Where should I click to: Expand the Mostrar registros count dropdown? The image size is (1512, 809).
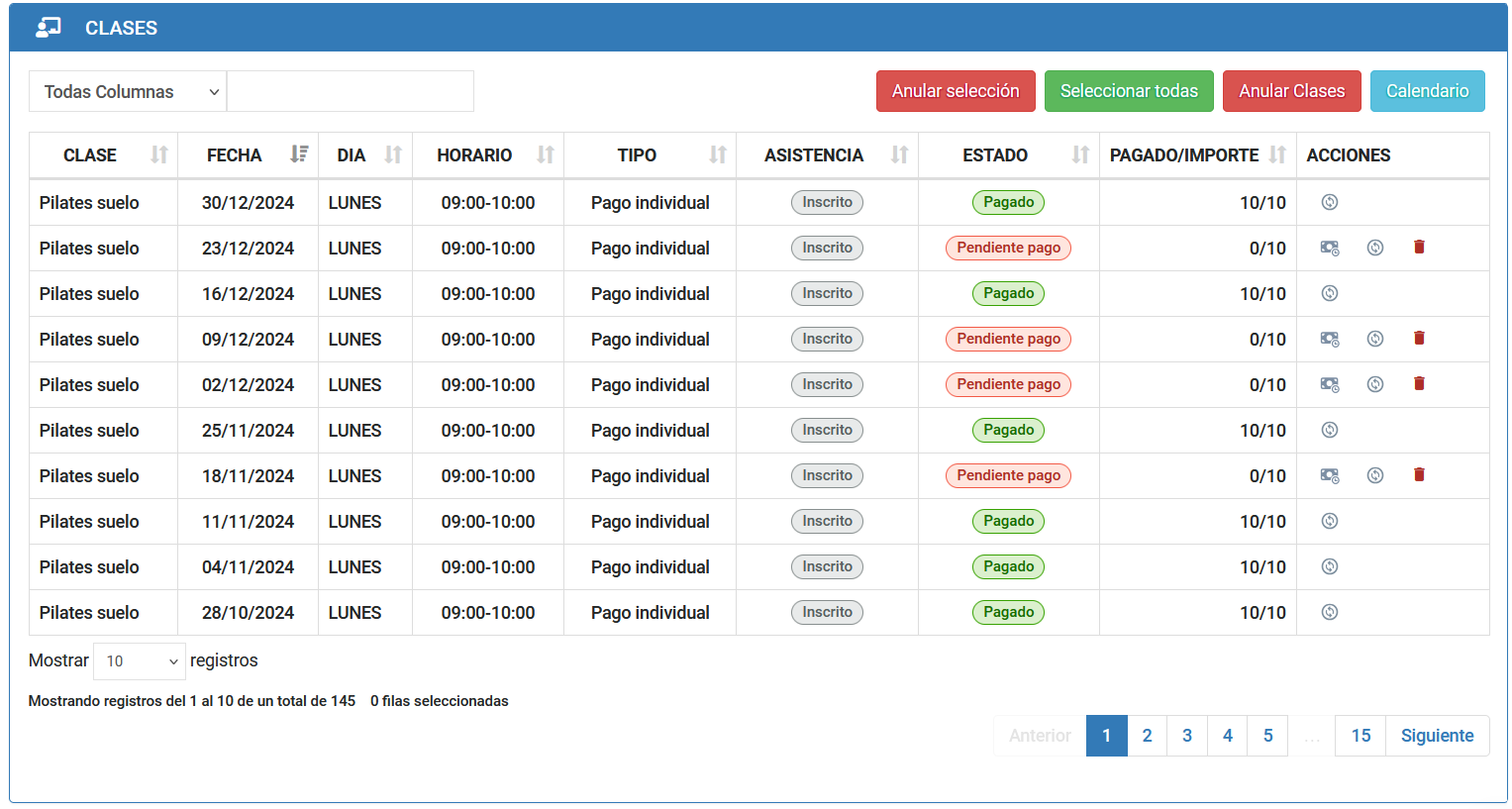(x=140, y=661)
